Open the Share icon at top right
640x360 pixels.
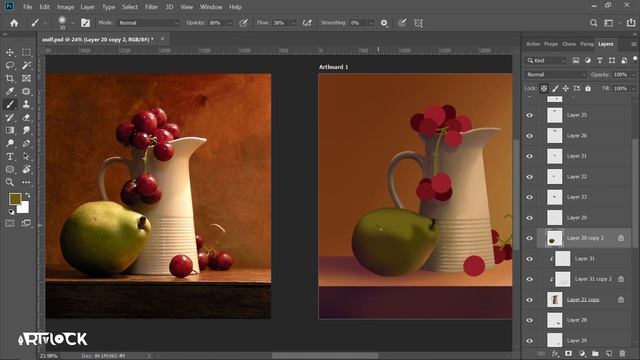[631, 23]
